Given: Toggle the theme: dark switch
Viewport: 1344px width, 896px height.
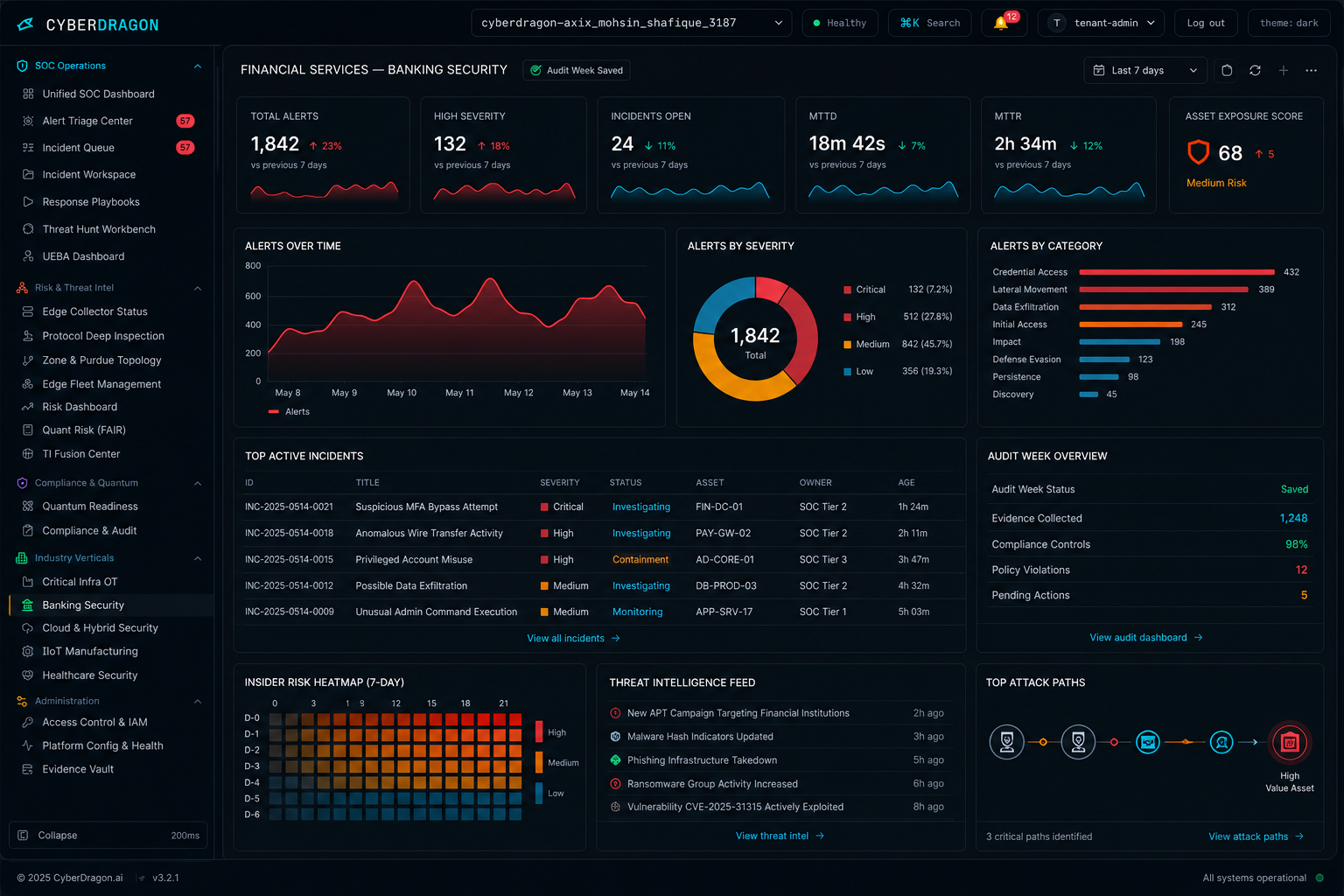Looking at the screenshot, I should (1289, 23).
